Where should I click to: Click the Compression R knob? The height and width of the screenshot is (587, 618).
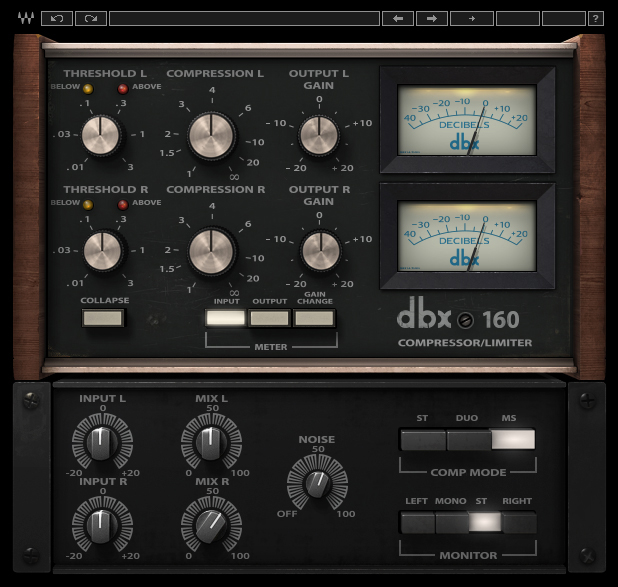pos(212,252)
